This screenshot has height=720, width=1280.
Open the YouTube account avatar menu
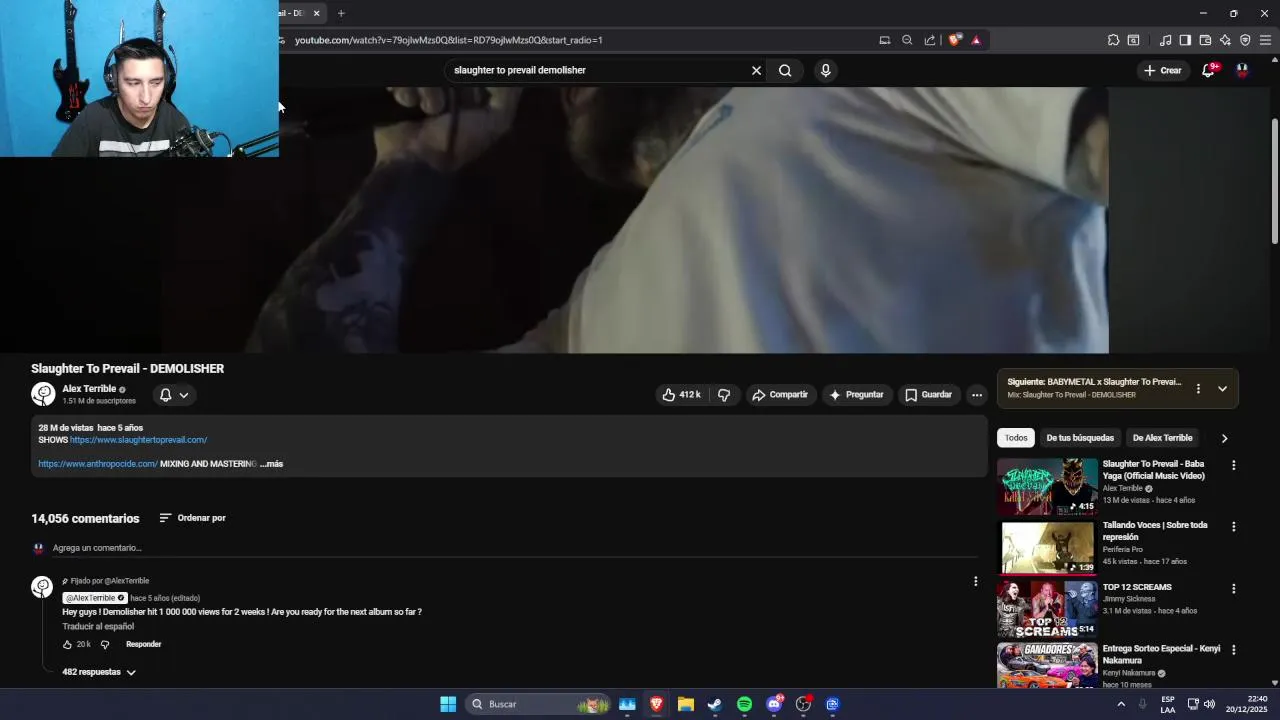(x=1242, y=70)
